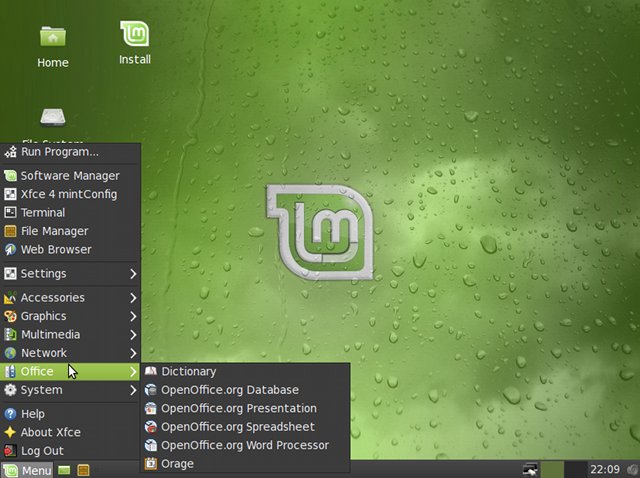Click the Graphics palette icon

point(10,316)
